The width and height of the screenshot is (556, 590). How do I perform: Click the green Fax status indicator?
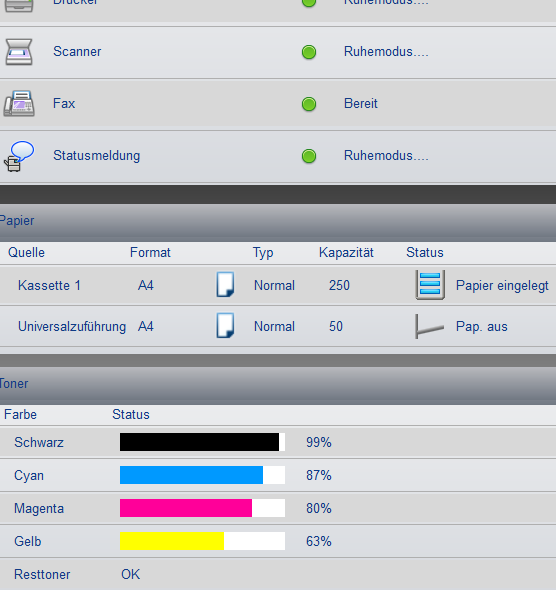[309, 104]
